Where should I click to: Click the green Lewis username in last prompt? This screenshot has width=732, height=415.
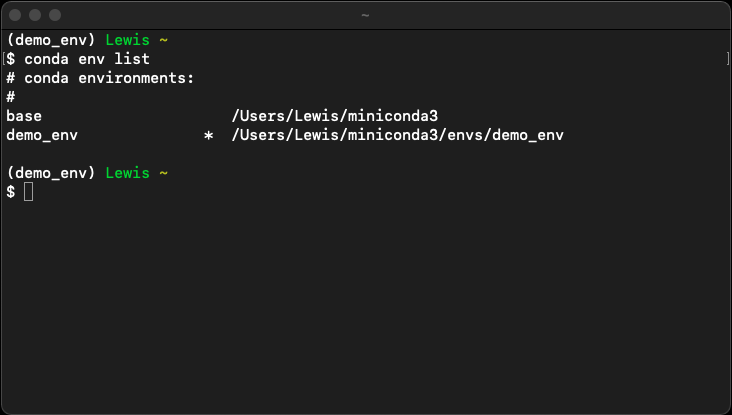127,173
